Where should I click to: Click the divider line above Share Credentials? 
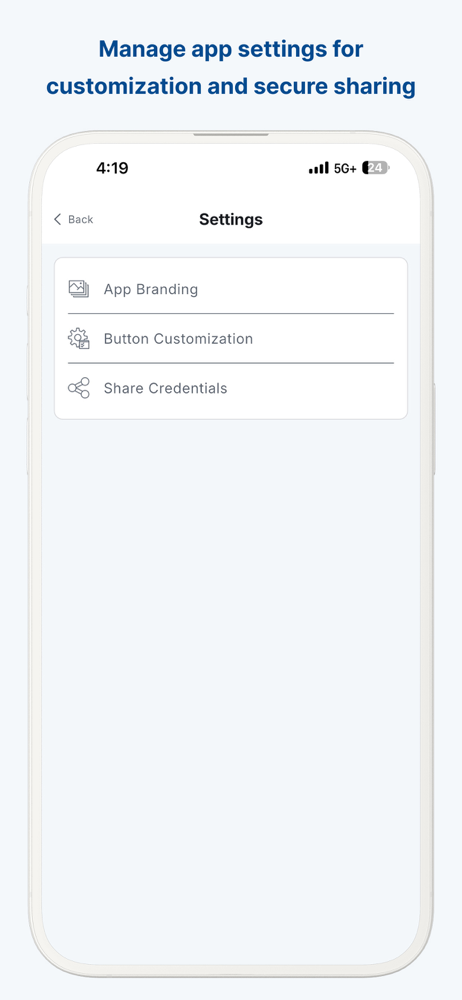[231, 363]
